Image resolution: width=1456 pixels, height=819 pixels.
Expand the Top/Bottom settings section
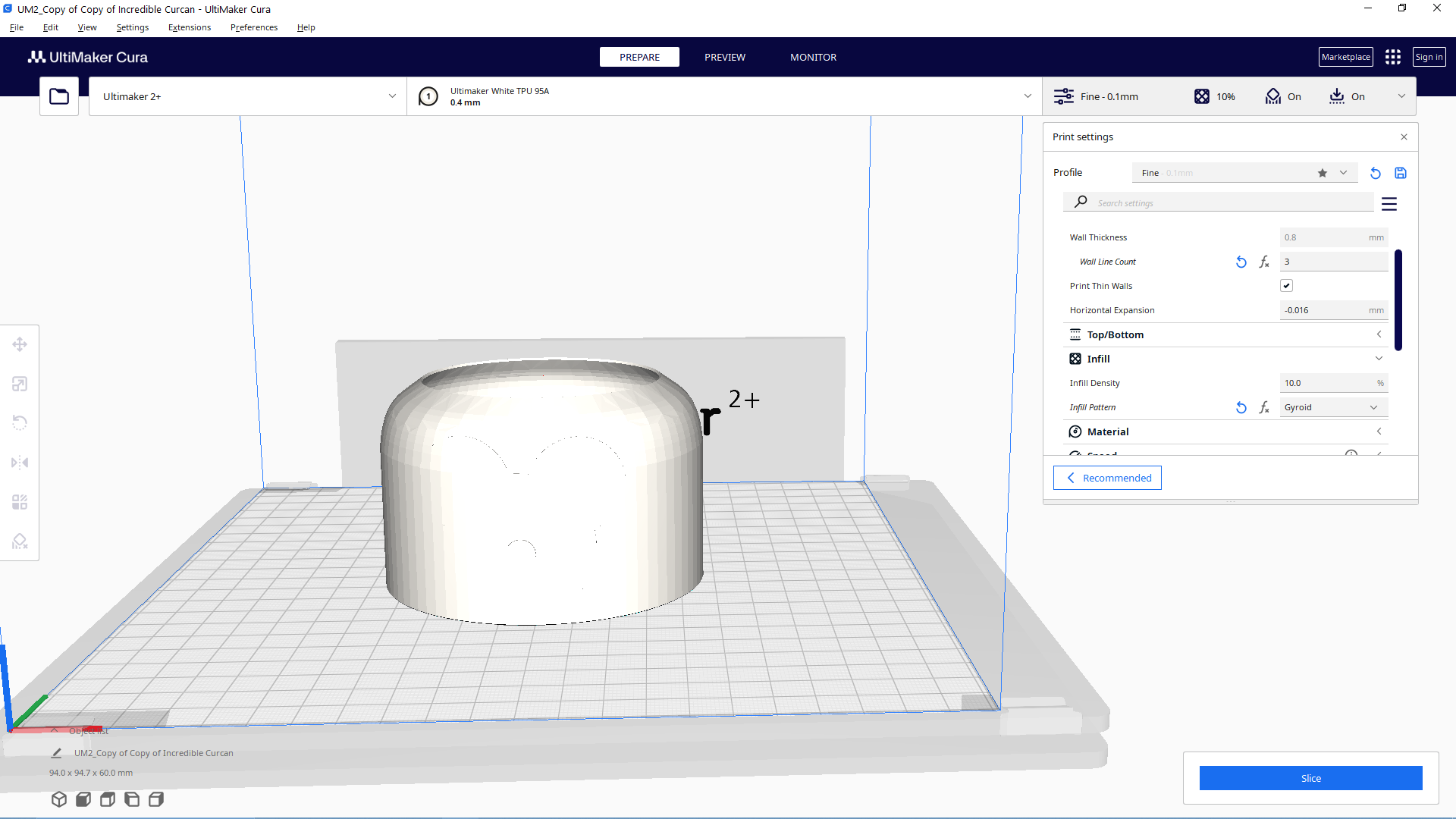pos(1226,334)
